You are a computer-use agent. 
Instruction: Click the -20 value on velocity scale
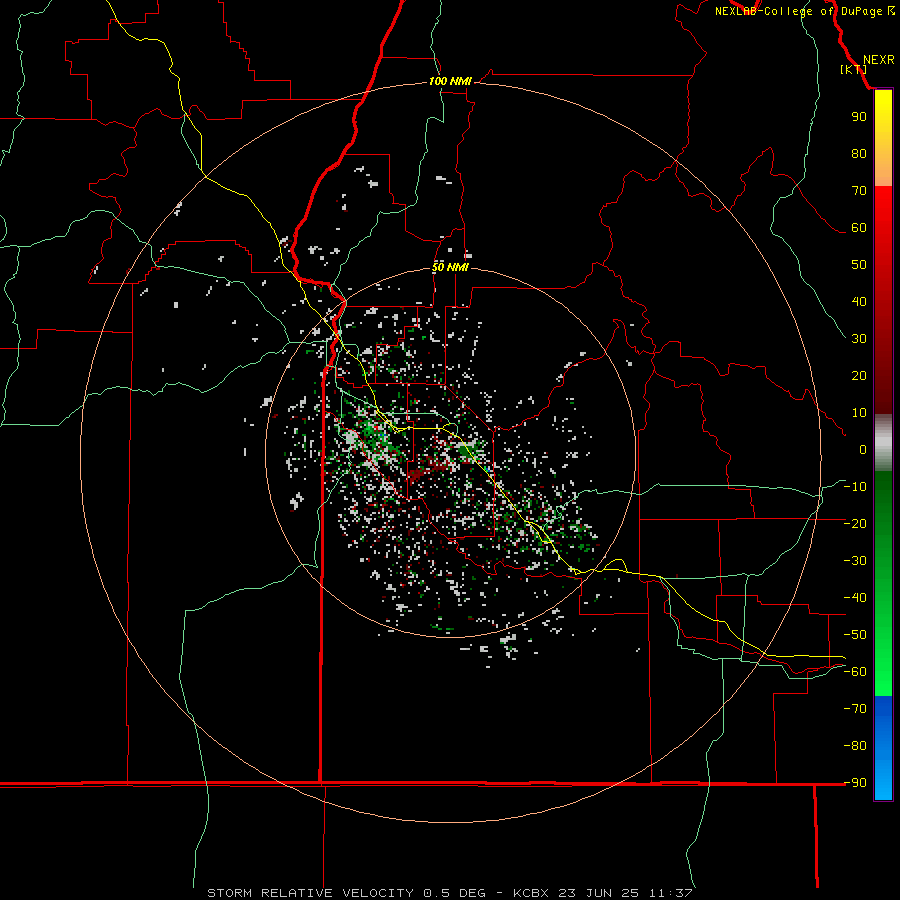pos(855,523)
